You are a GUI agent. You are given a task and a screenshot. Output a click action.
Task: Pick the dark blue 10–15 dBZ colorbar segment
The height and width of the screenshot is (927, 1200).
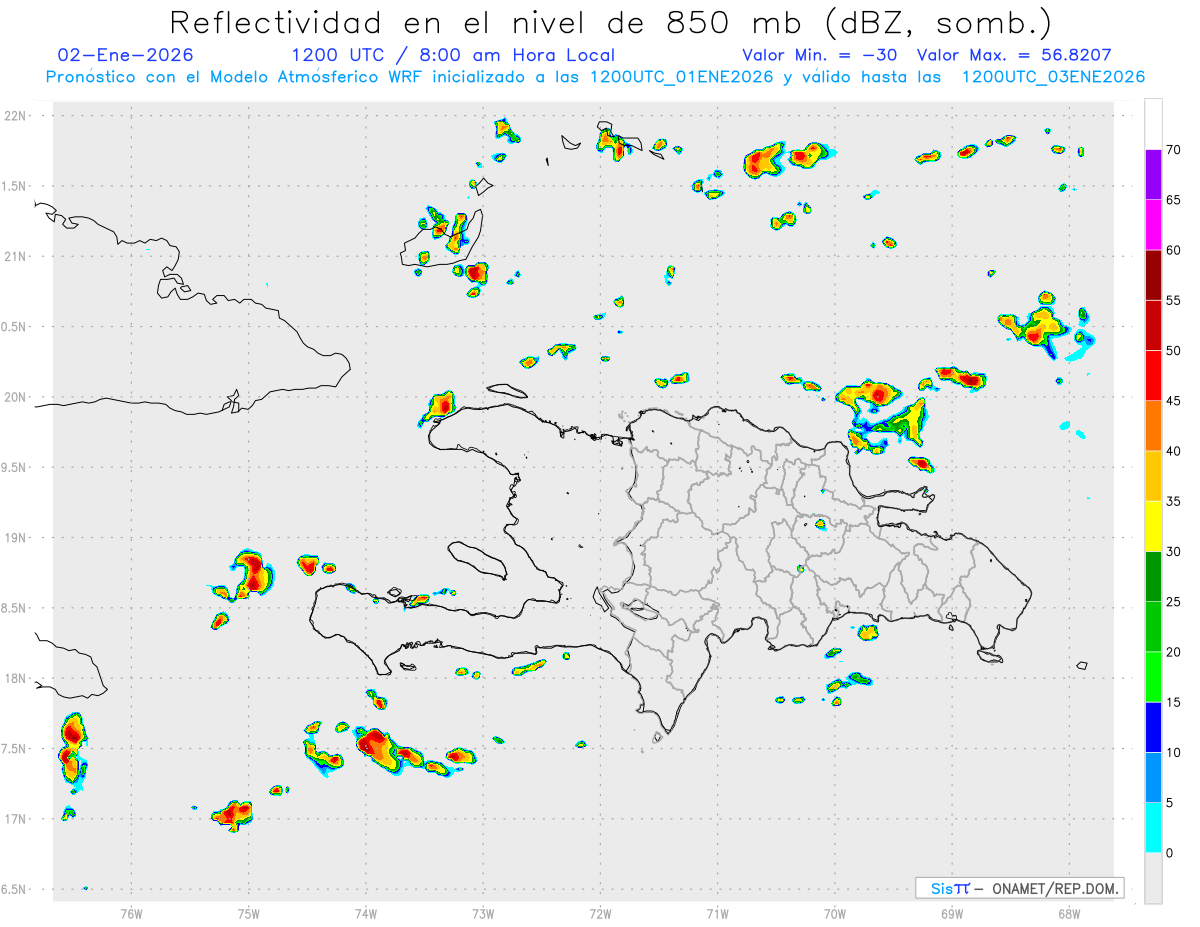[1153, 727]
